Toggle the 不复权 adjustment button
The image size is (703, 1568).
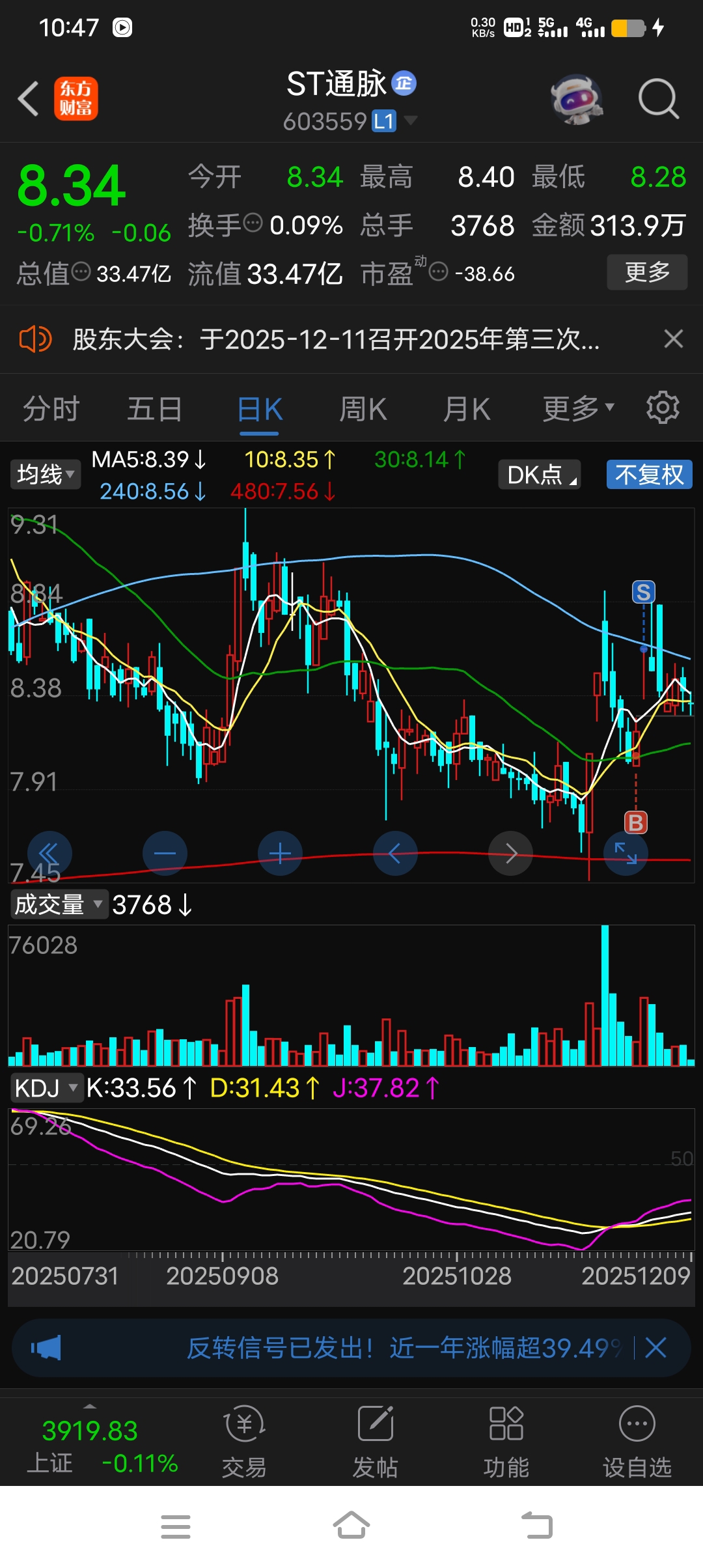(x=650, y=475)
